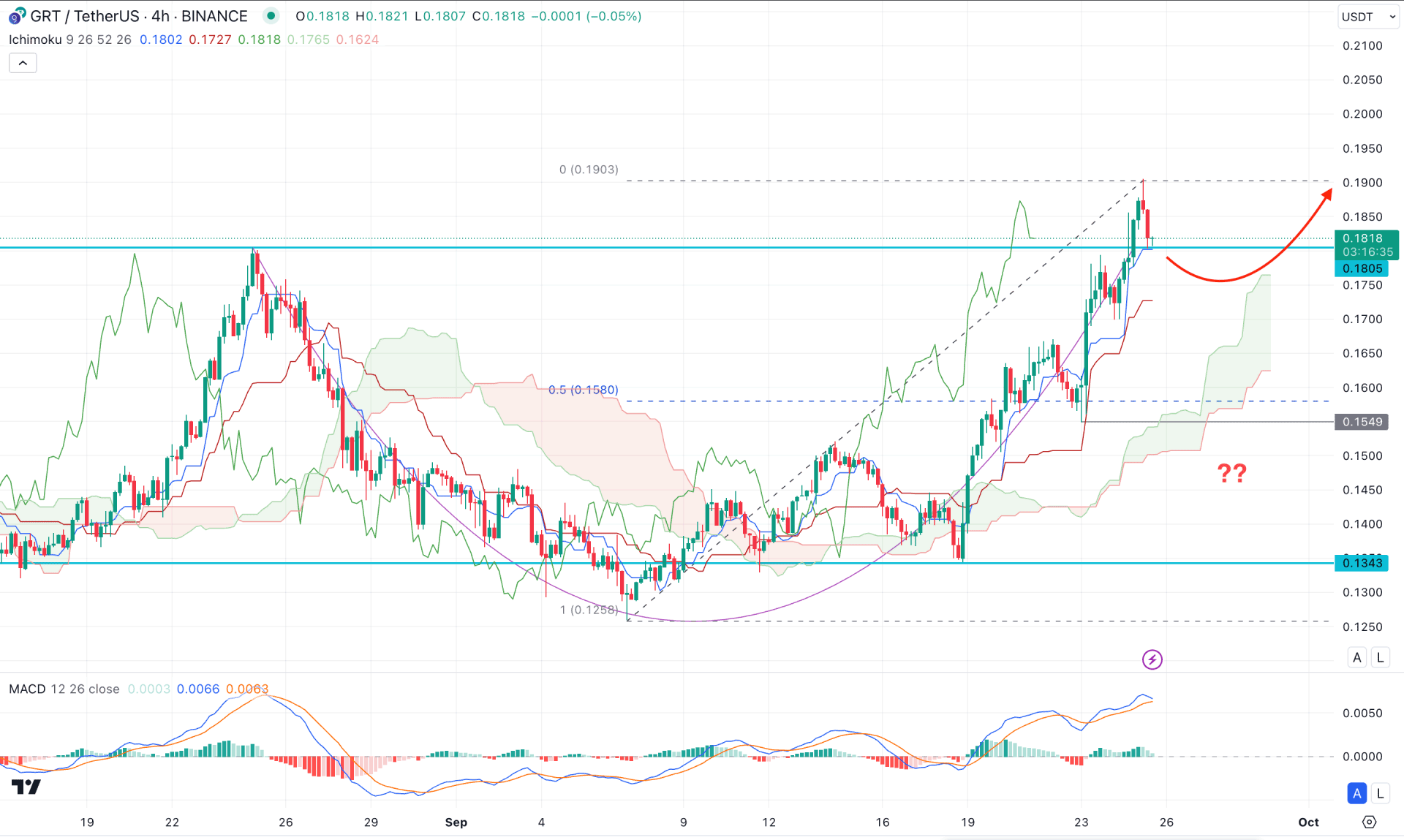This screenshot has width=1404, height=840.
Task: Select the Ichimoku indicator label
Action: 35,39
